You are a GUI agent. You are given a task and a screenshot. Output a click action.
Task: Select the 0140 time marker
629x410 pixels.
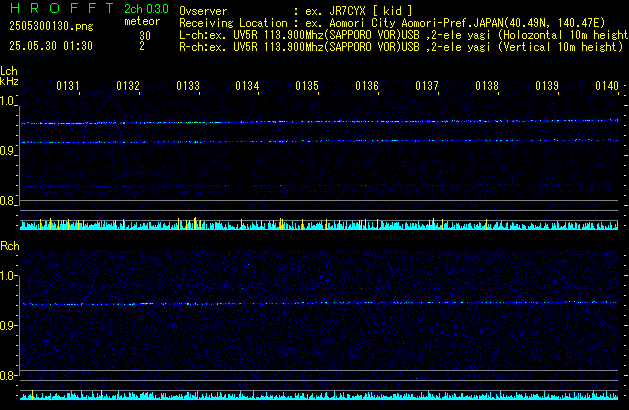tap(607, 86)
